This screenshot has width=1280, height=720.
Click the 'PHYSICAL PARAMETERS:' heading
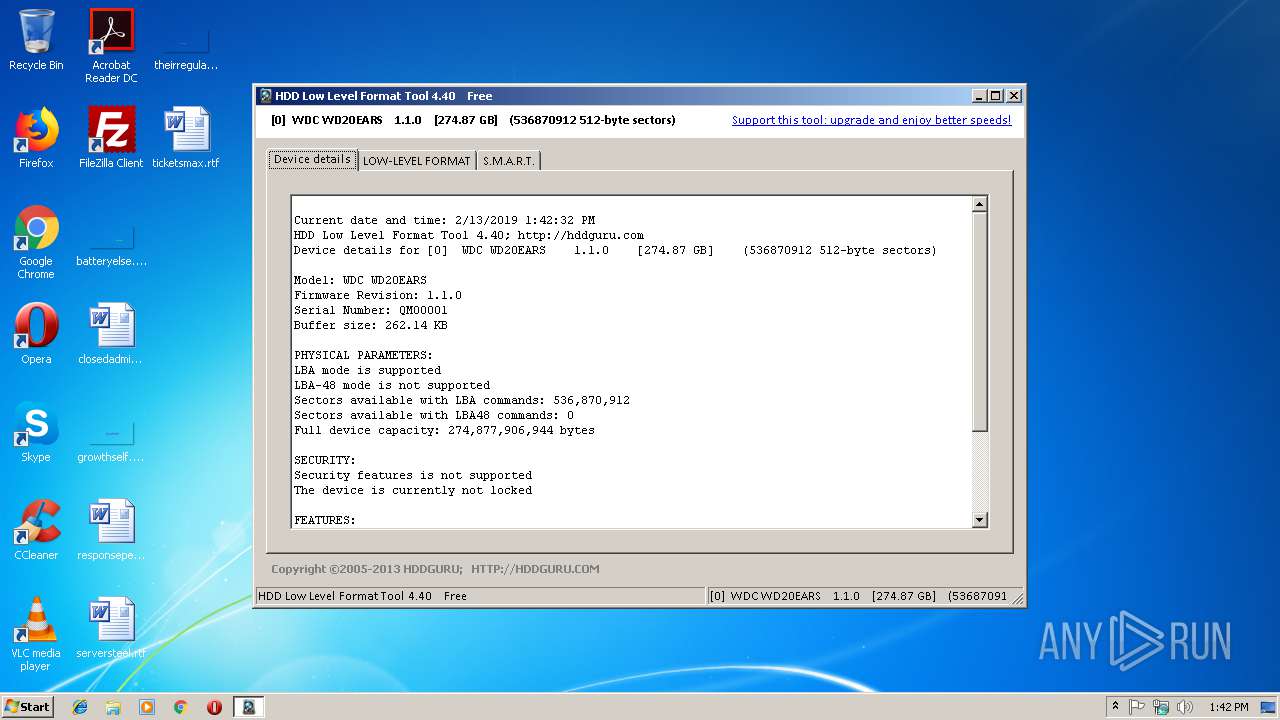tap(364, 355)
